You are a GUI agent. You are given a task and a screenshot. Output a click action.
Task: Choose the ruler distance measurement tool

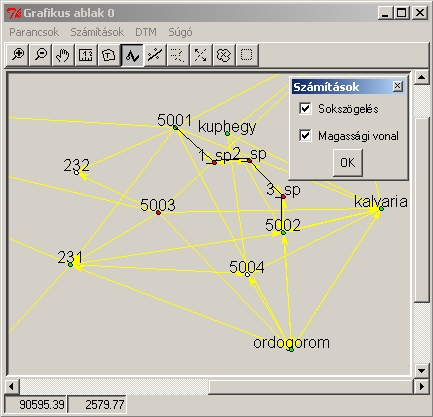coord(86,55)
